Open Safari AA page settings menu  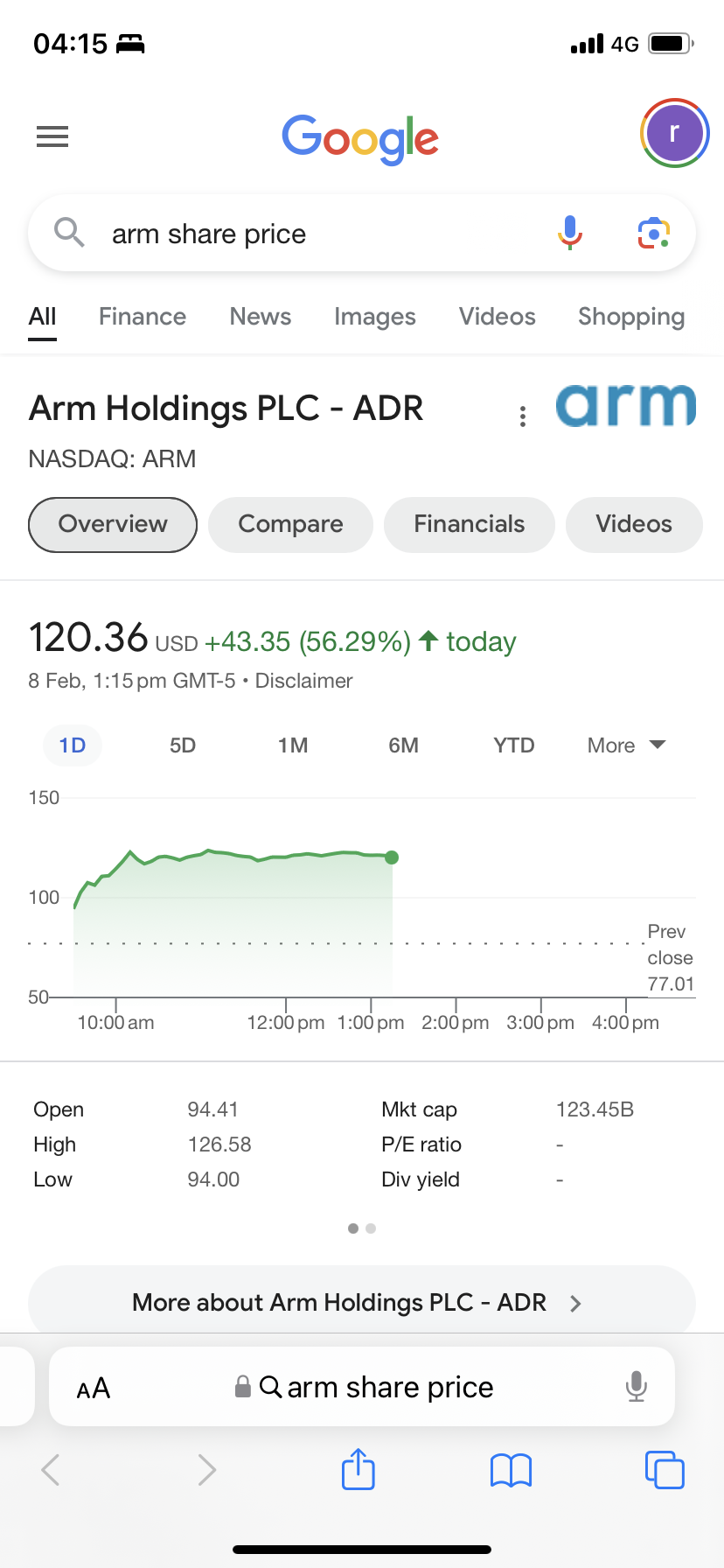[94, 1388]
